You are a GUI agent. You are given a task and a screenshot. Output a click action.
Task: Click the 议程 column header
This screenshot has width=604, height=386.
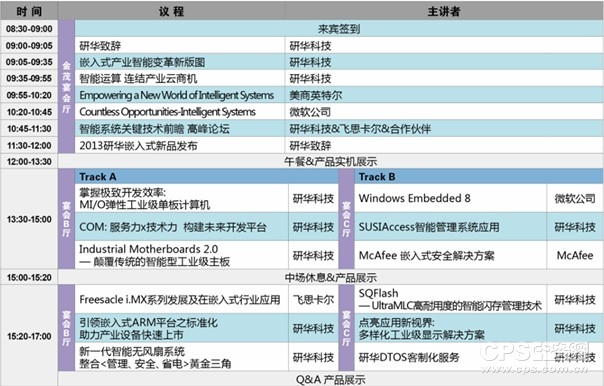click(x=171, y=10)
